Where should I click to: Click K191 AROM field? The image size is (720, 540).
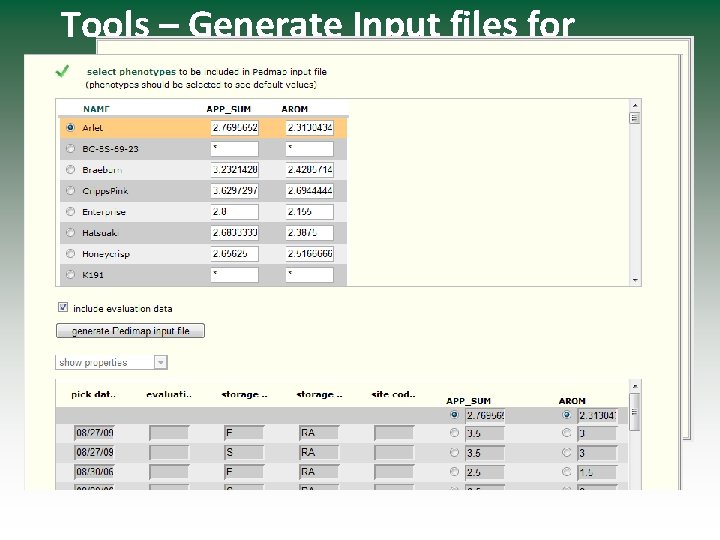309,275
